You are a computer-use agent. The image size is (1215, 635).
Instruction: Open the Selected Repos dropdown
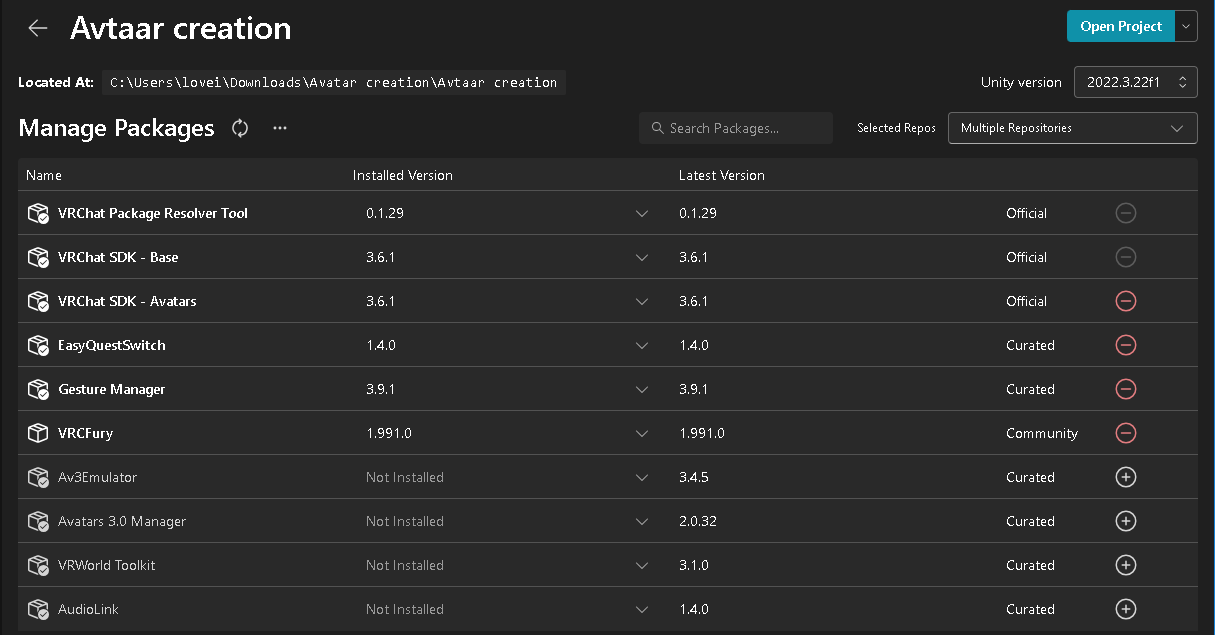pos(1072,128)
